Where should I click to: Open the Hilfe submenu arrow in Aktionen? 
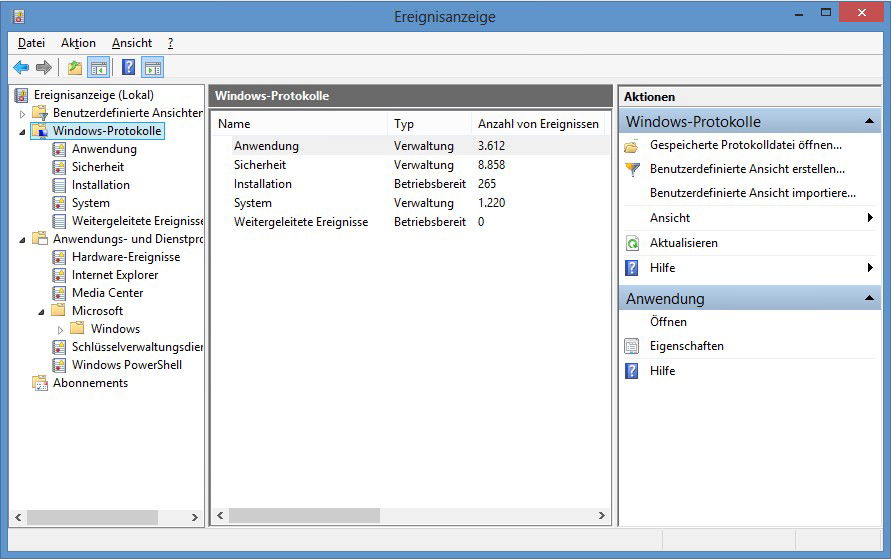(x=870, y=267)
